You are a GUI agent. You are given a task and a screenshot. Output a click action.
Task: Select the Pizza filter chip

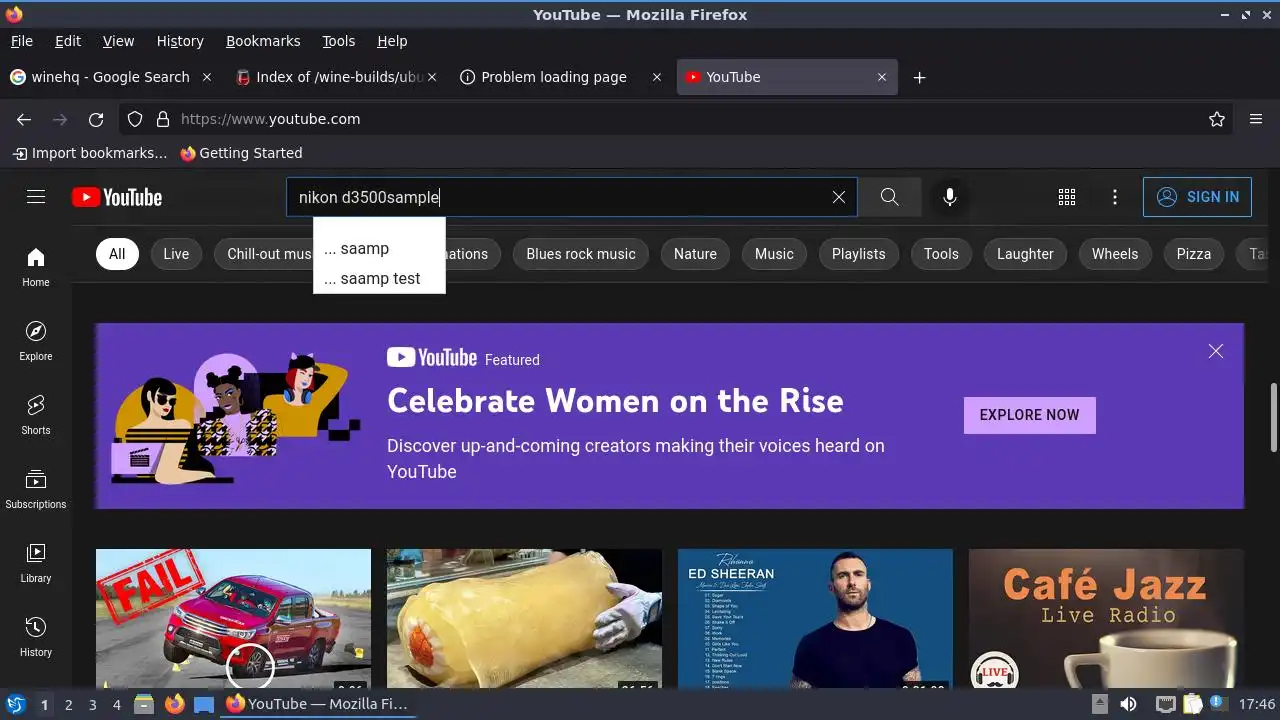pyautogui.click(x=1194, y=254)
